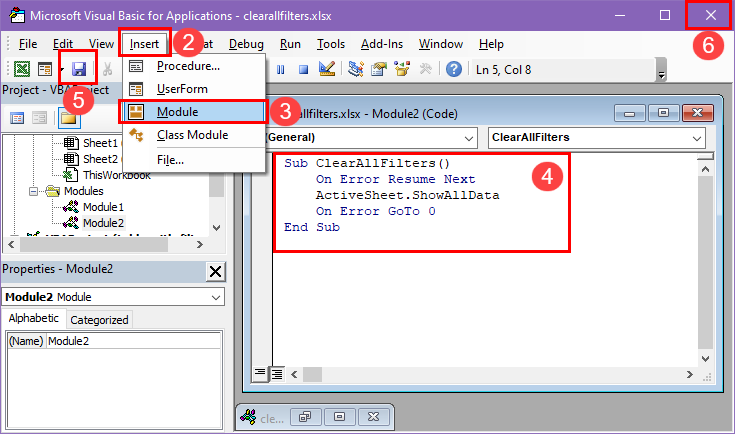Open Object Browser toolbar icon
735x434 pixels.
coord(402,69)
